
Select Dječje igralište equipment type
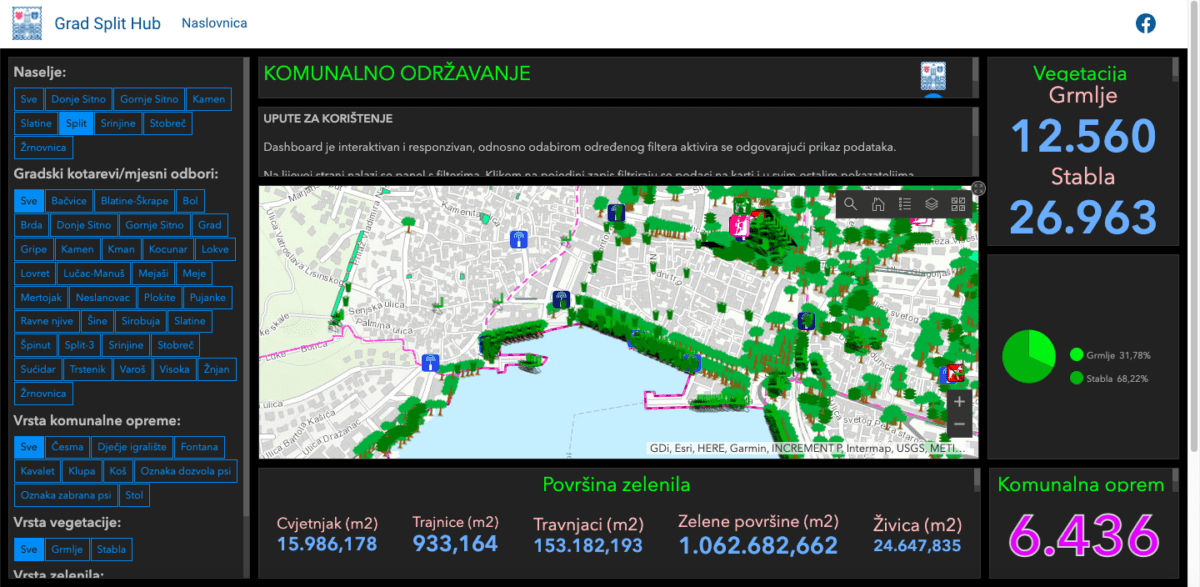[132, 447]
